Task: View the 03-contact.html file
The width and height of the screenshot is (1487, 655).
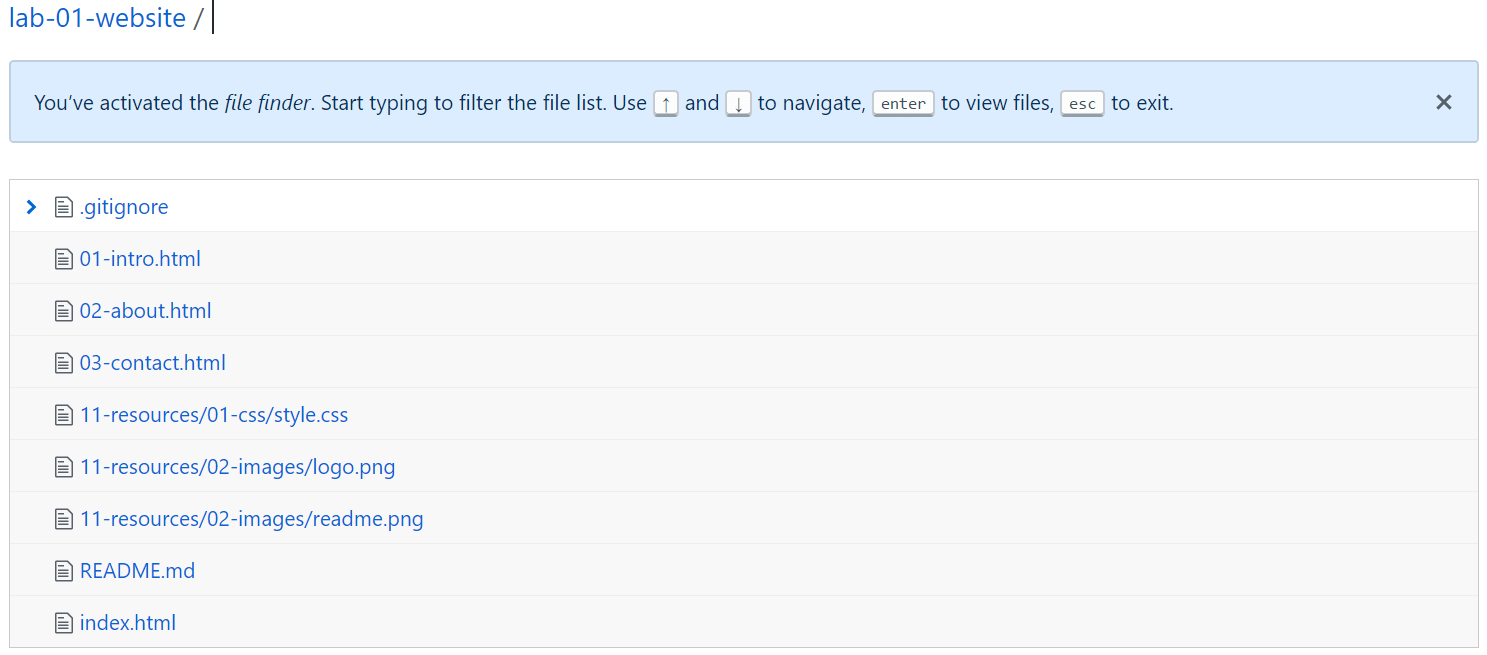Action: (x=153, y=363)
